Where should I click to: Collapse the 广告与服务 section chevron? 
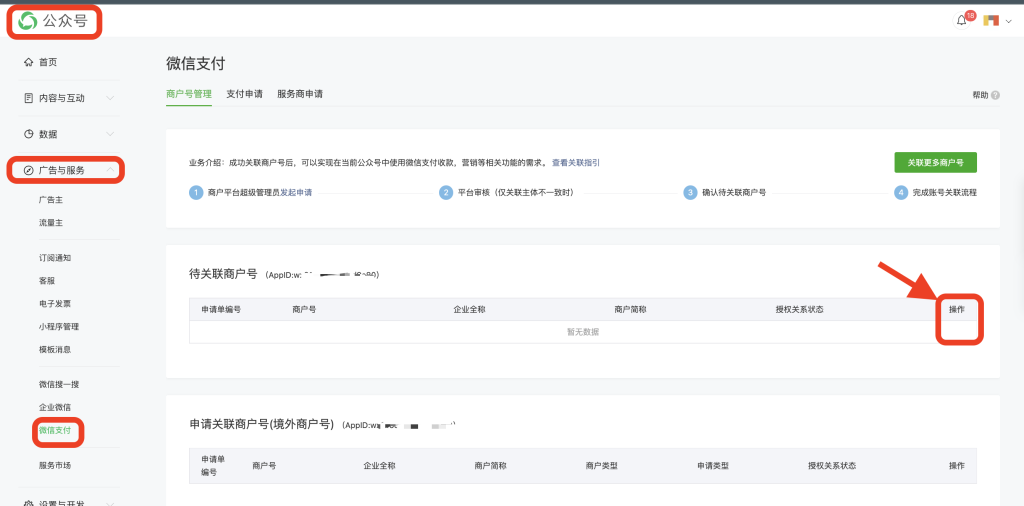pos(110,170)
